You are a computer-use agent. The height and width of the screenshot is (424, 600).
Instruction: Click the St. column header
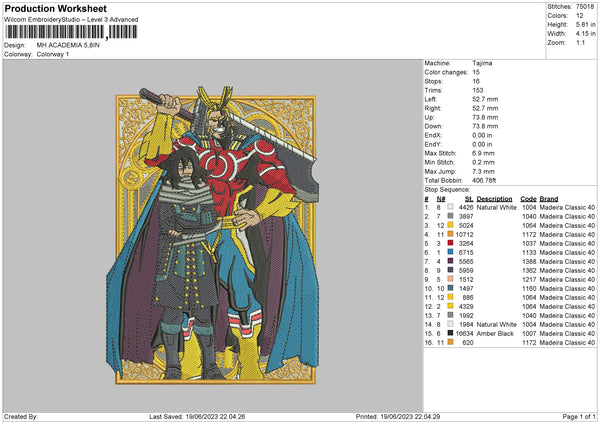(468, 198)
